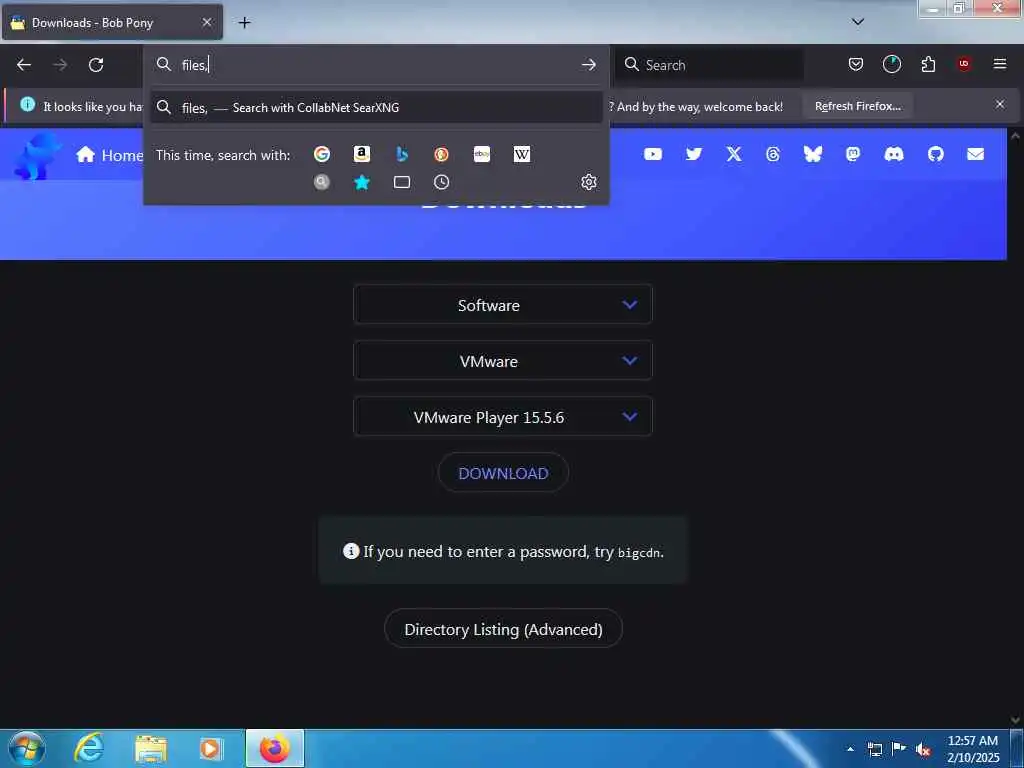Submit the address bar with the go arrow
Viewport: 1024px width, 768px height.
[x=588, y=65]
